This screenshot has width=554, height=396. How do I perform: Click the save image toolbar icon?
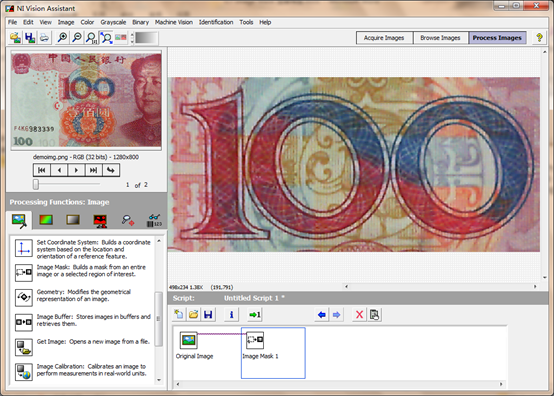[30, 37]
